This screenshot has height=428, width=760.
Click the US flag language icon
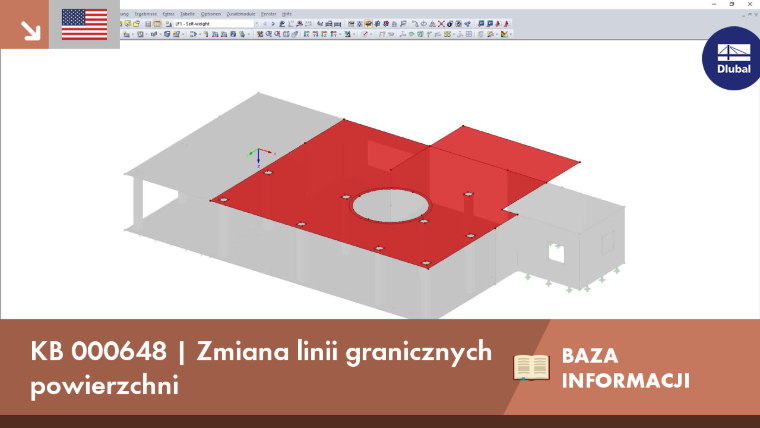pyautogui.click(x=84, y=24)
